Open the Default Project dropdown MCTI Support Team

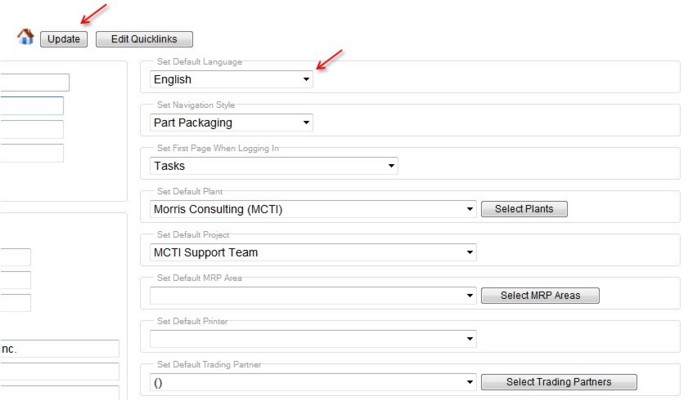click(x=313, y=252)
